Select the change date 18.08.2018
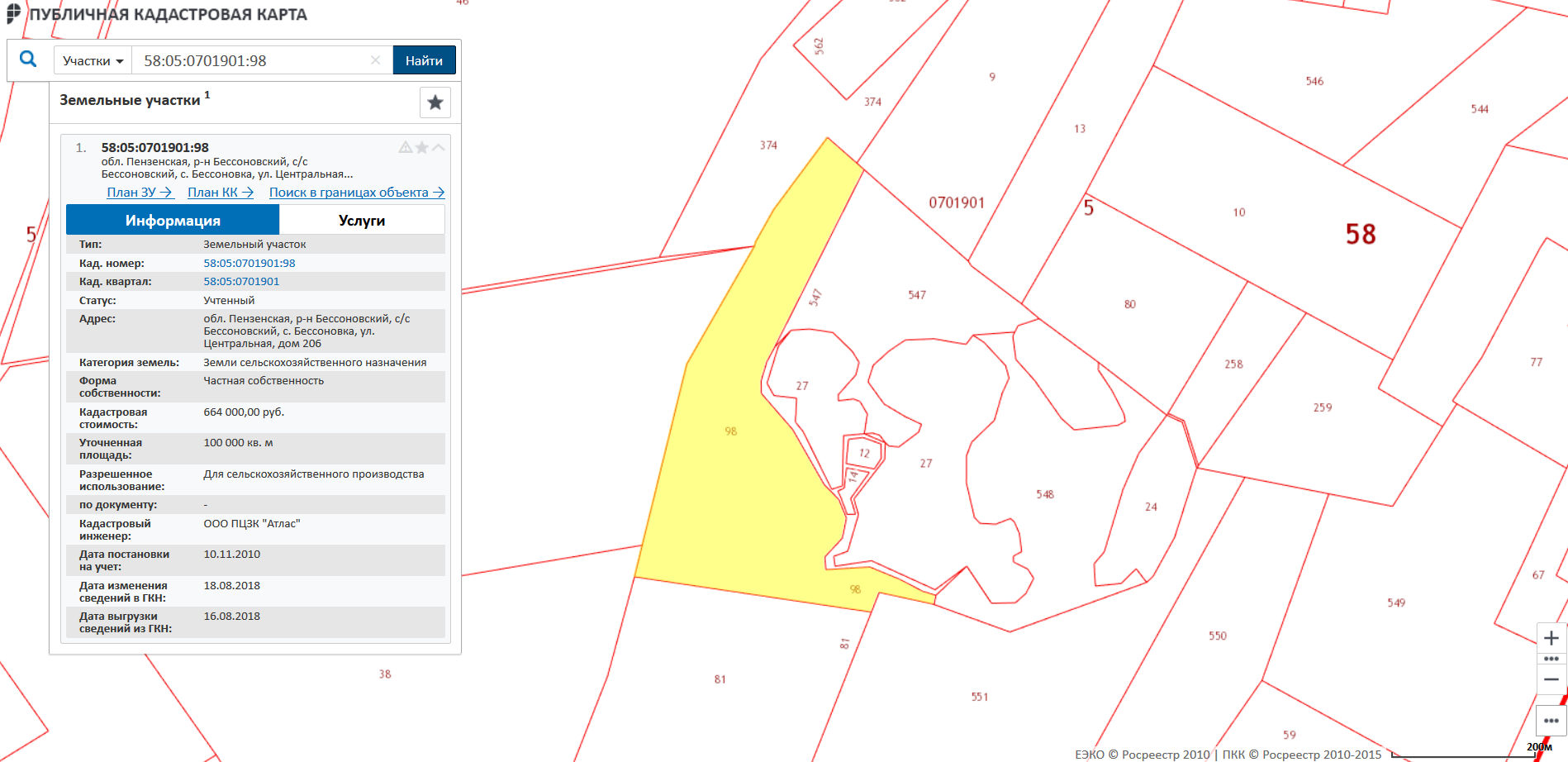 pyautogui.click(x=232, y=585)
